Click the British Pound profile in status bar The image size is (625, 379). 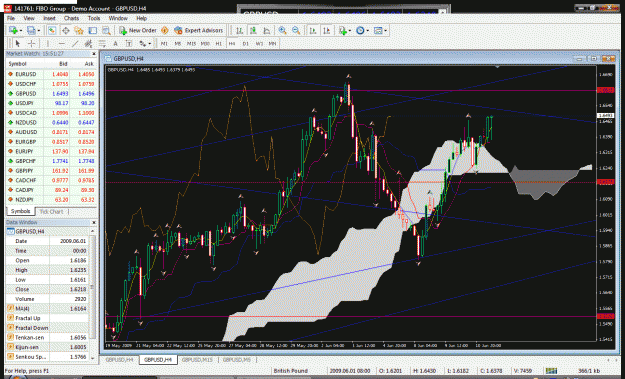(x=291, y=371)
